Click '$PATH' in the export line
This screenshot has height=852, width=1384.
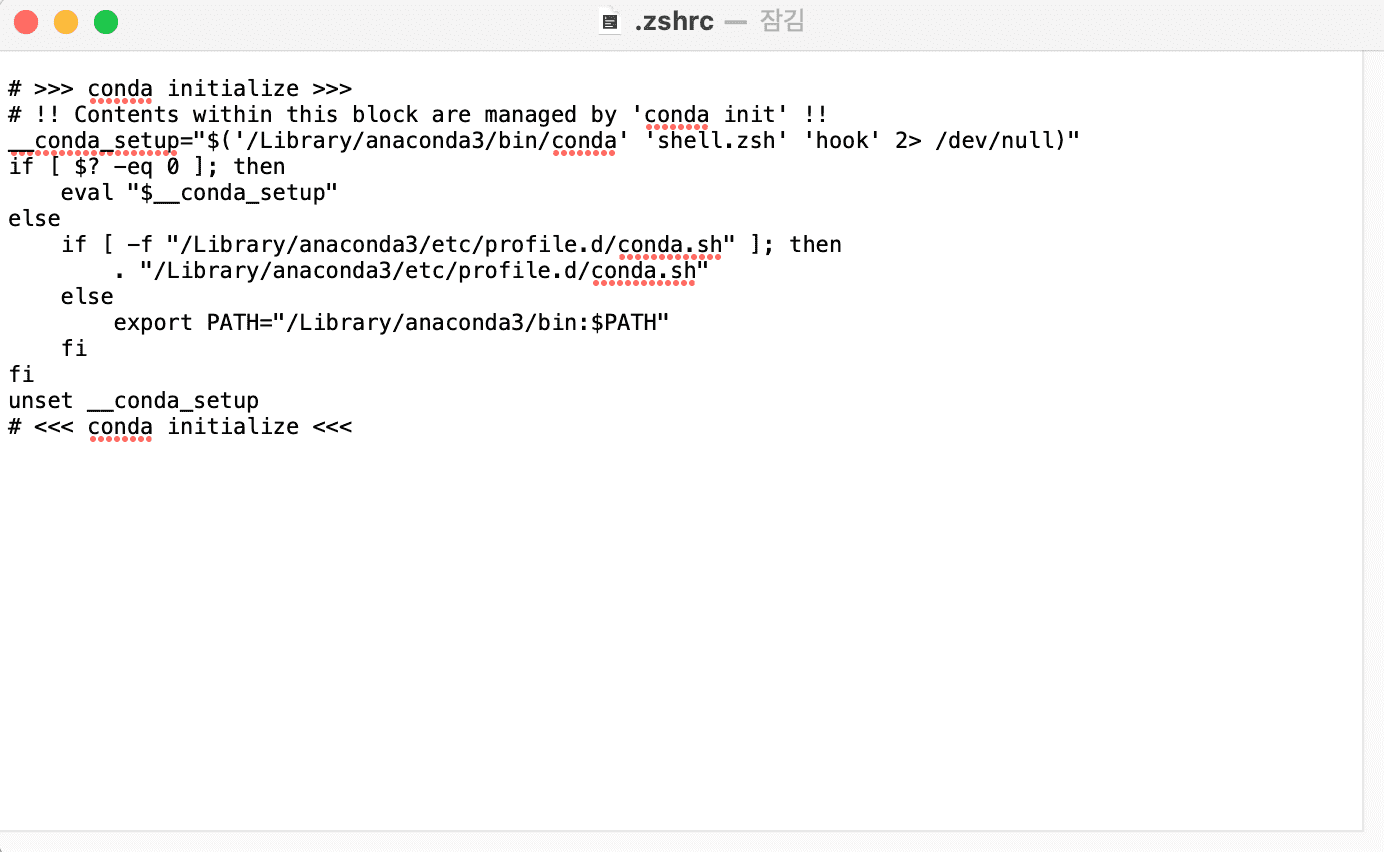pyautogui.click(x=624, y=323)
